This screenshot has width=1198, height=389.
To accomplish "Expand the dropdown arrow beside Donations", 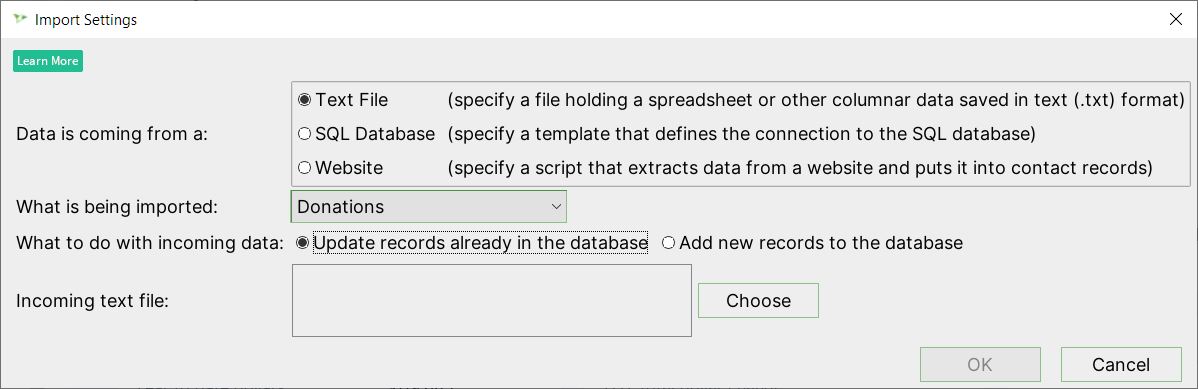I will [x=555, y=206].
